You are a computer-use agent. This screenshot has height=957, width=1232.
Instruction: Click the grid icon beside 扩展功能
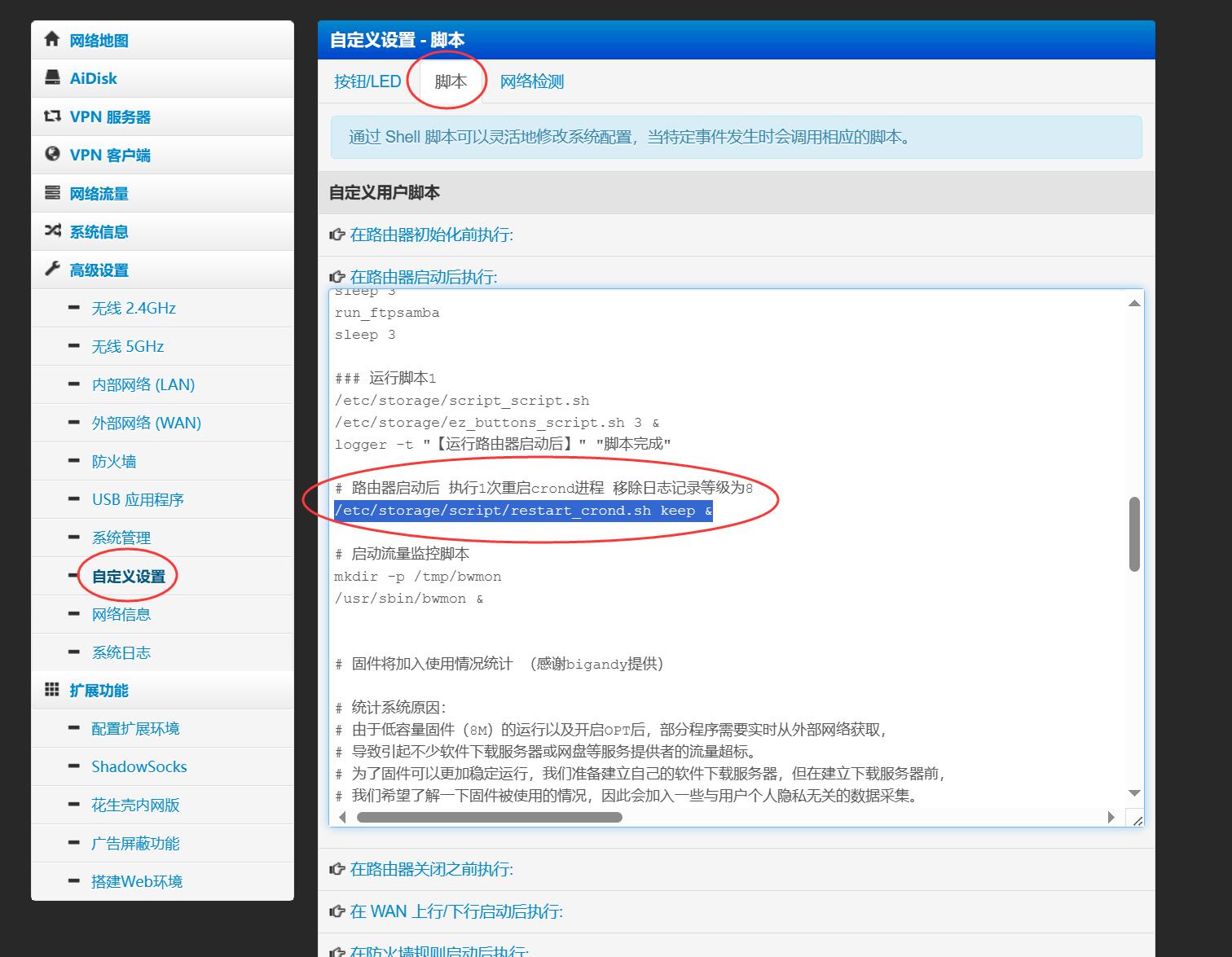pyautogui.click(x=52, y=690)
